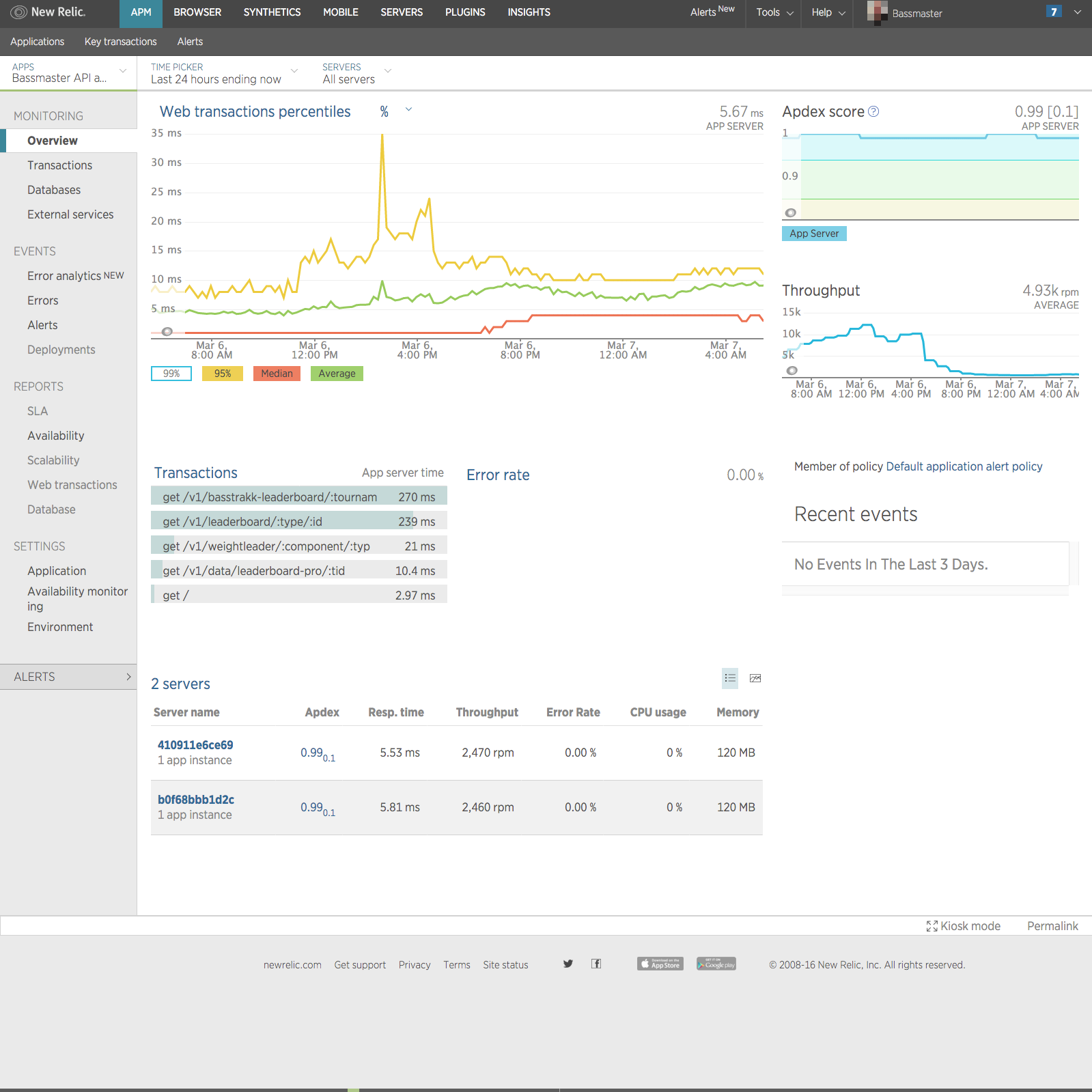Open Web transactions percentiles chart title
Screen dimensions: 1092x1092
255,111
